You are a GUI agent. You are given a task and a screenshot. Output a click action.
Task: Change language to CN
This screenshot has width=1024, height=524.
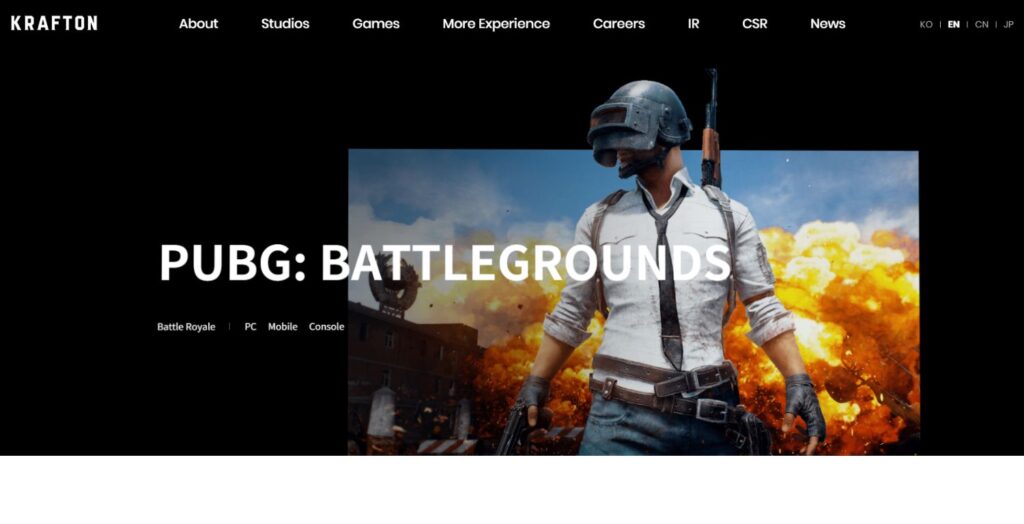[x=981, y=25]
